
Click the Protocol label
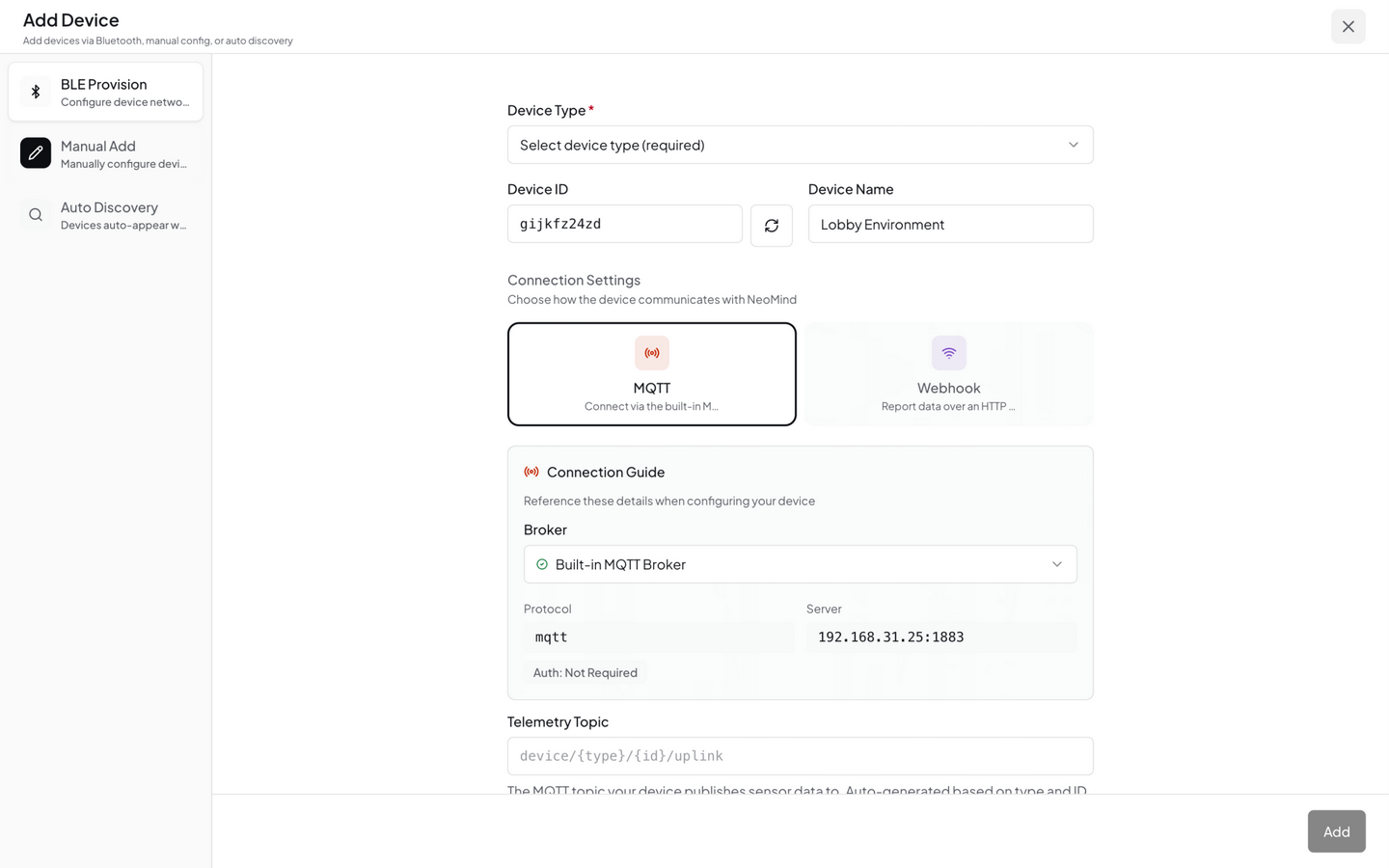click(548, 609)
